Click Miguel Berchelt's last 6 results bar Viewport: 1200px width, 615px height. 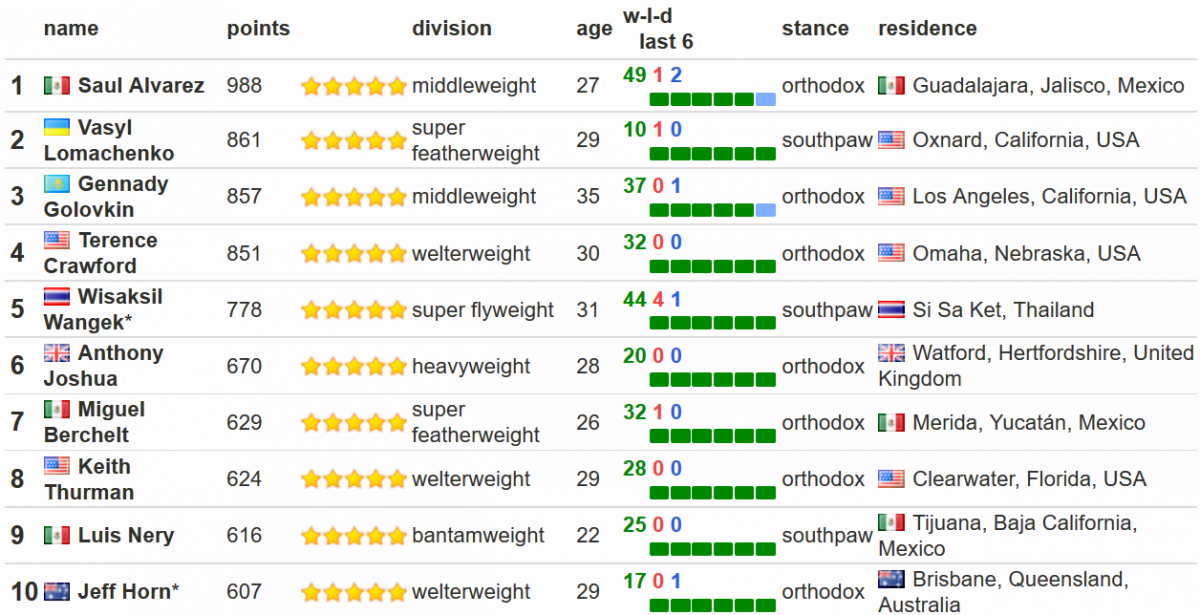(x=712, y=436)
